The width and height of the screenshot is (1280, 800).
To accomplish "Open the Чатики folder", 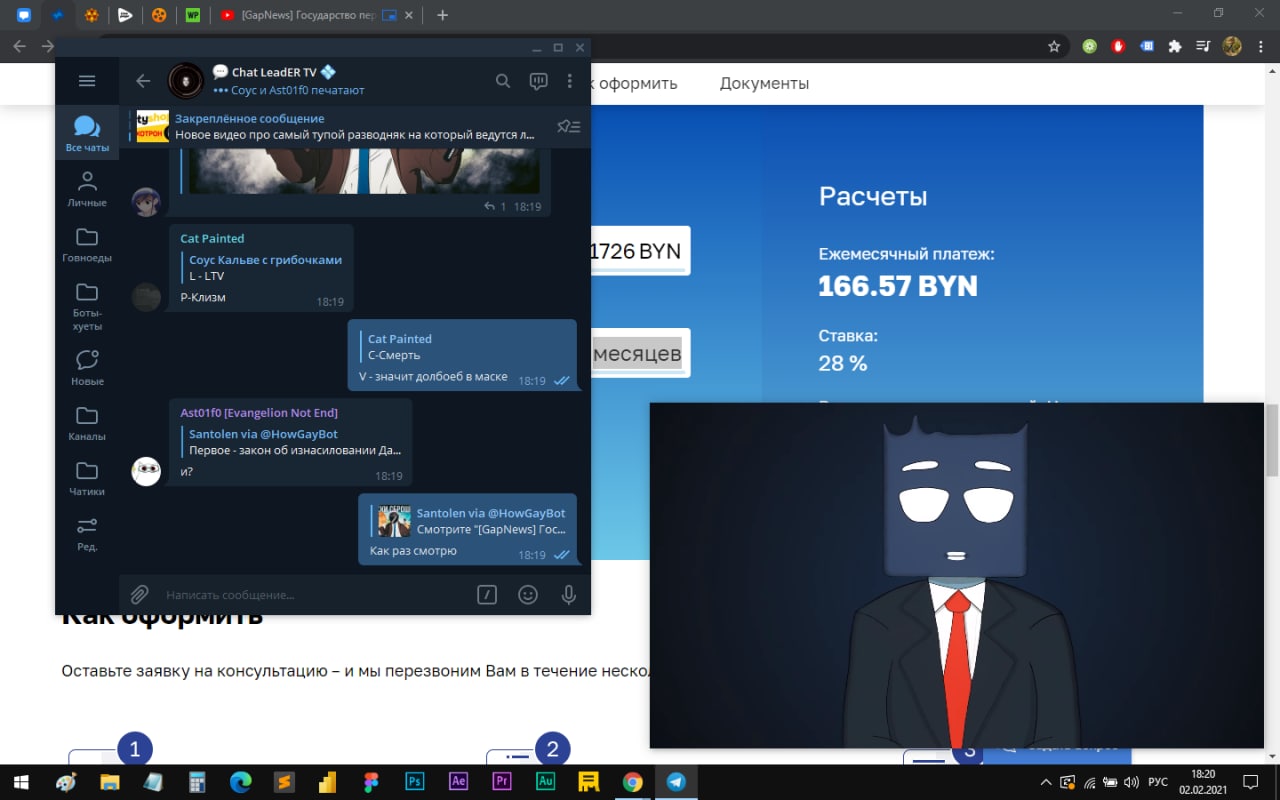I will click(87, 477).
